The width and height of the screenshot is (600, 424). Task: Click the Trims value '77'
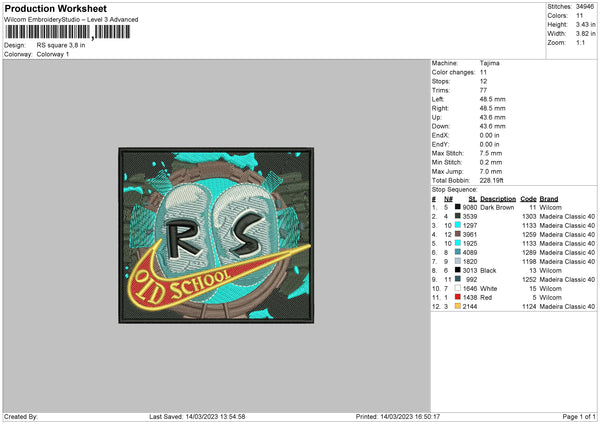pos(483,90)
